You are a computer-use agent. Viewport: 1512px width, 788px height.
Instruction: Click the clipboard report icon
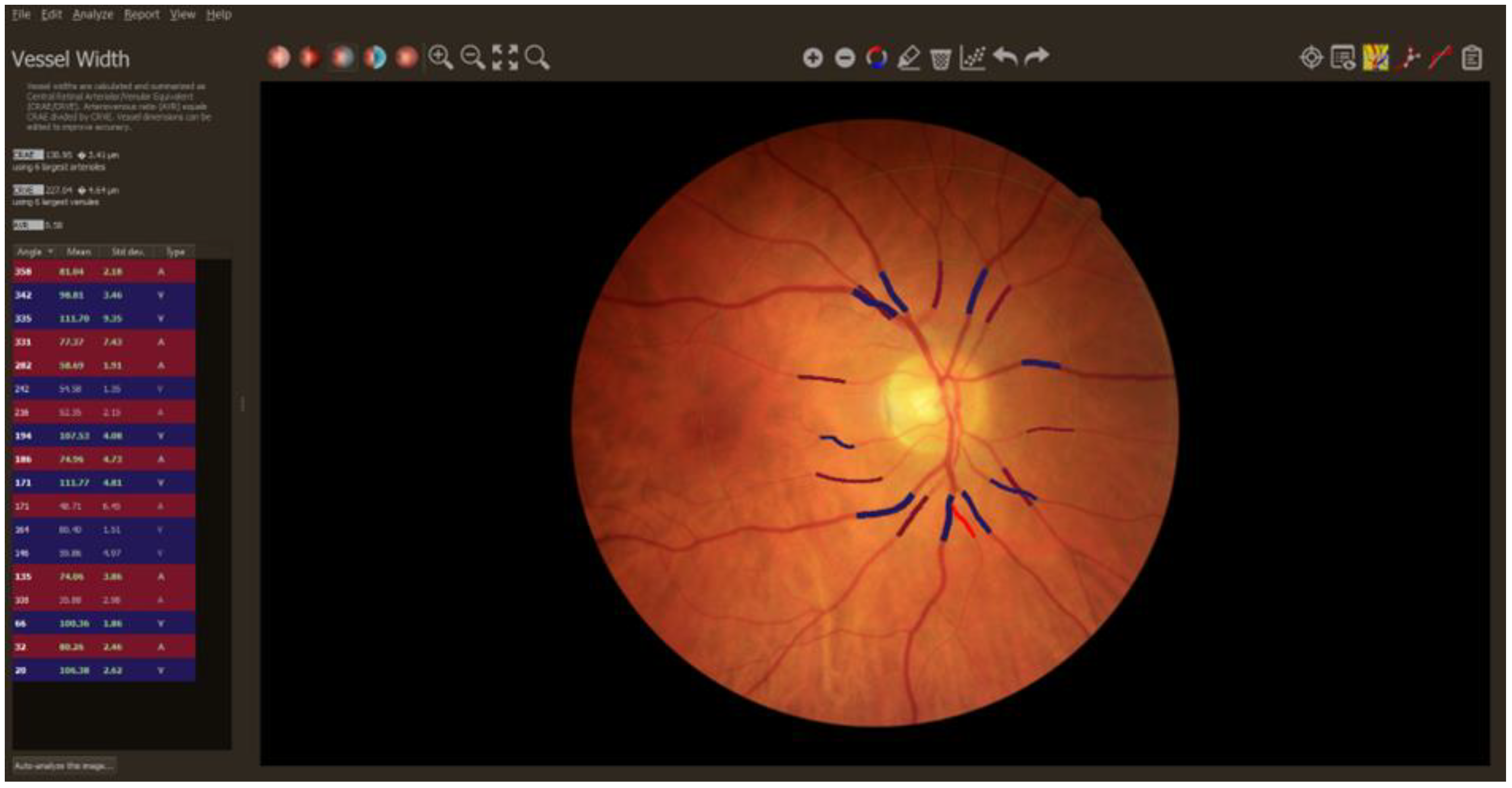pos(1472,58)
